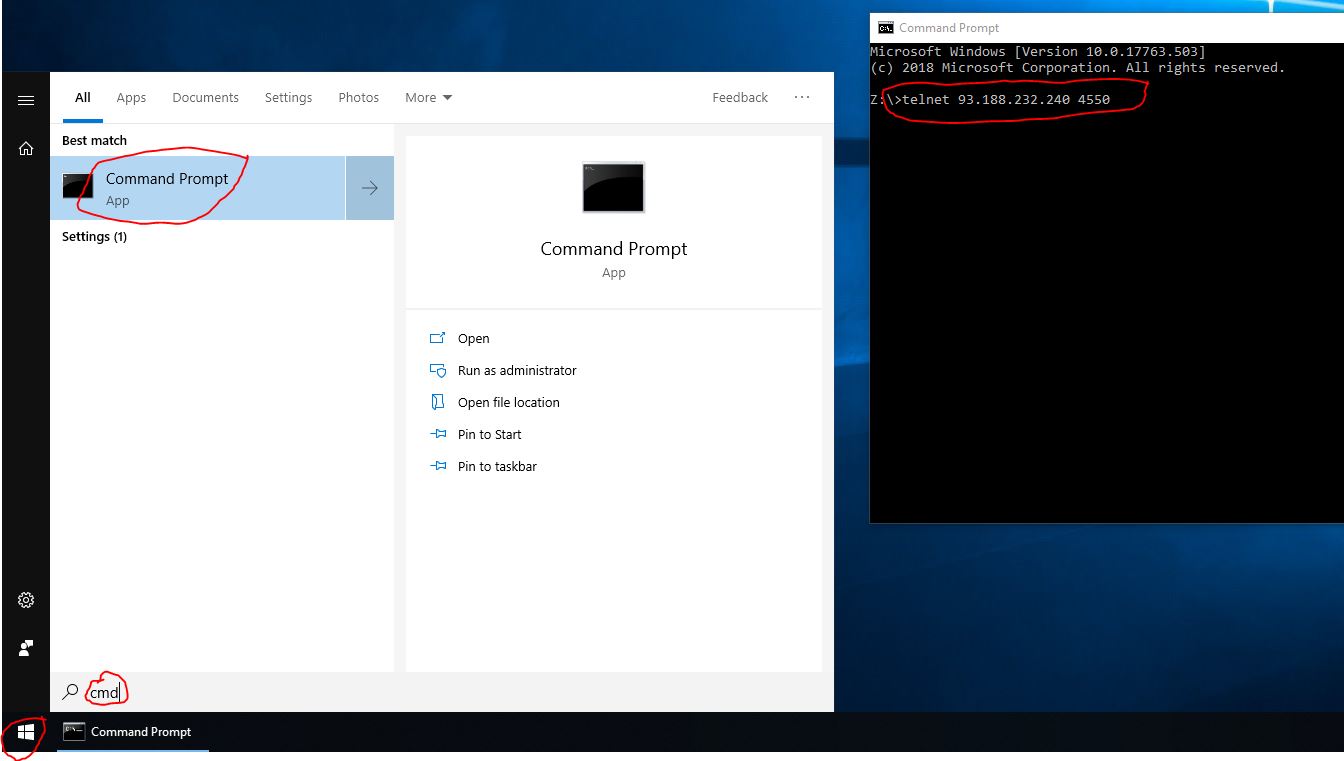Viewport: 1344px width, 761px height.
Task: Open the three-dot options menu
Action: (x=802, y=97)
